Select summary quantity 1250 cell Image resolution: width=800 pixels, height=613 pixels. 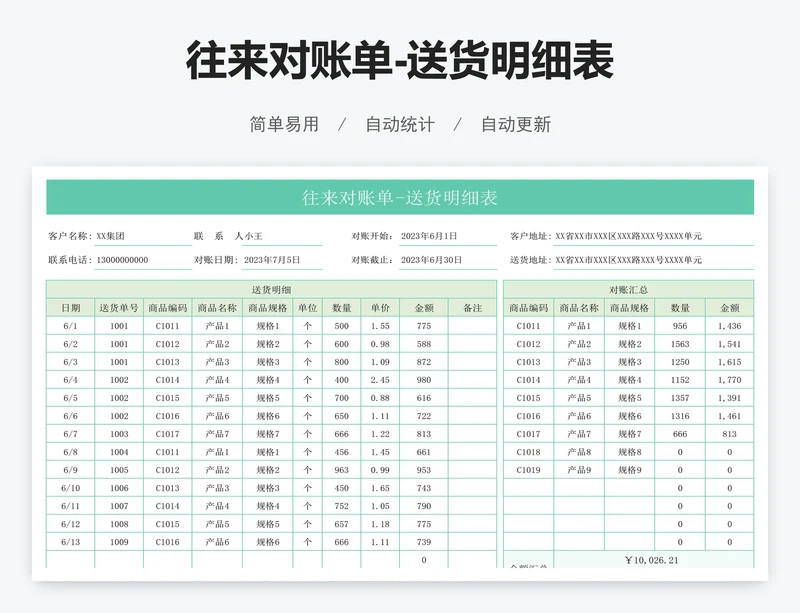680,362
